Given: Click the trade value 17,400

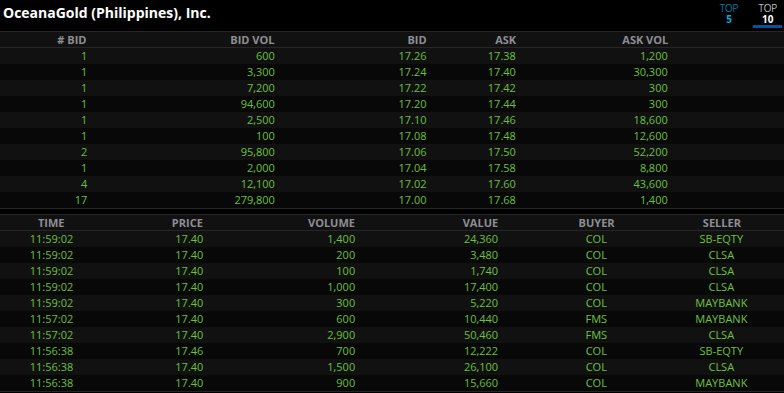Looking at the screenshot, I should [480, 287].
